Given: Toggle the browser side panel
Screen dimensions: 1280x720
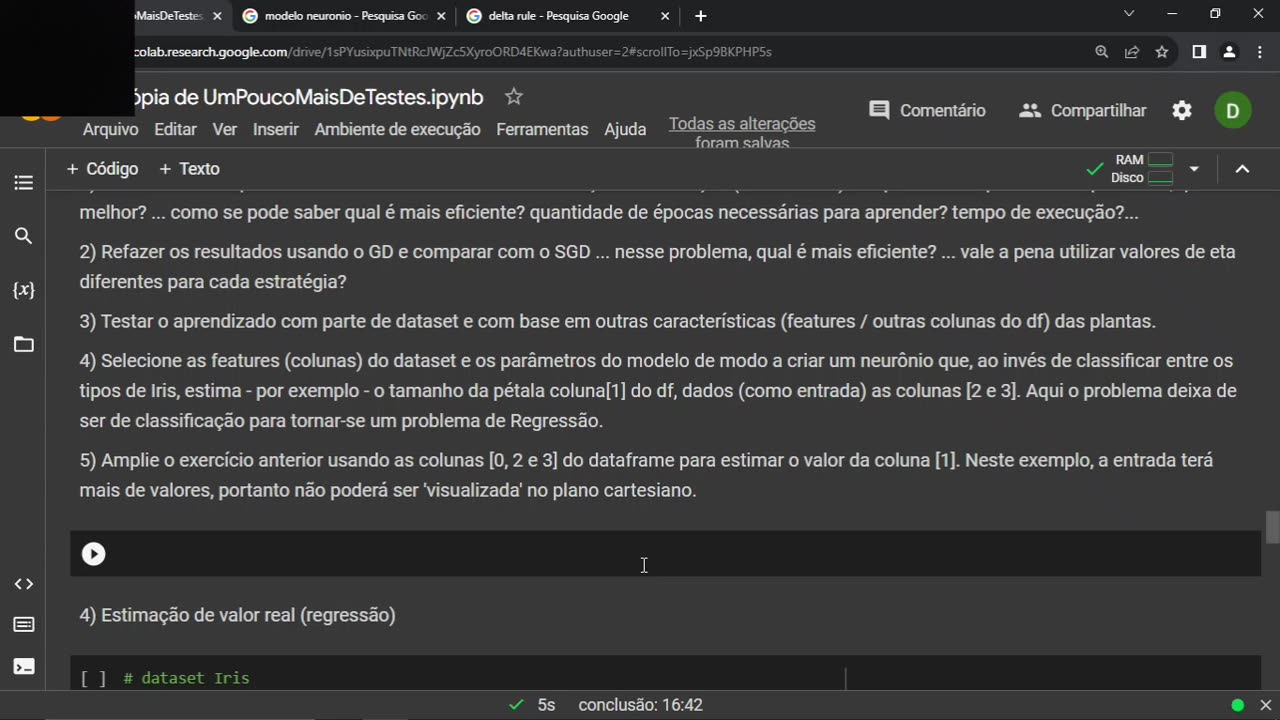Looking at the screenshot, I should tap(1199, 52).
